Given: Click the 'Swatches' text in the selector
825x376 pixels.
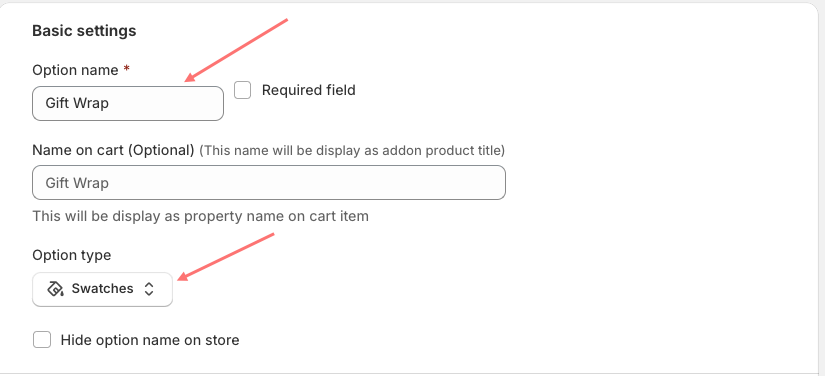Looking at the screenshot, I should [x=103, y=289].
